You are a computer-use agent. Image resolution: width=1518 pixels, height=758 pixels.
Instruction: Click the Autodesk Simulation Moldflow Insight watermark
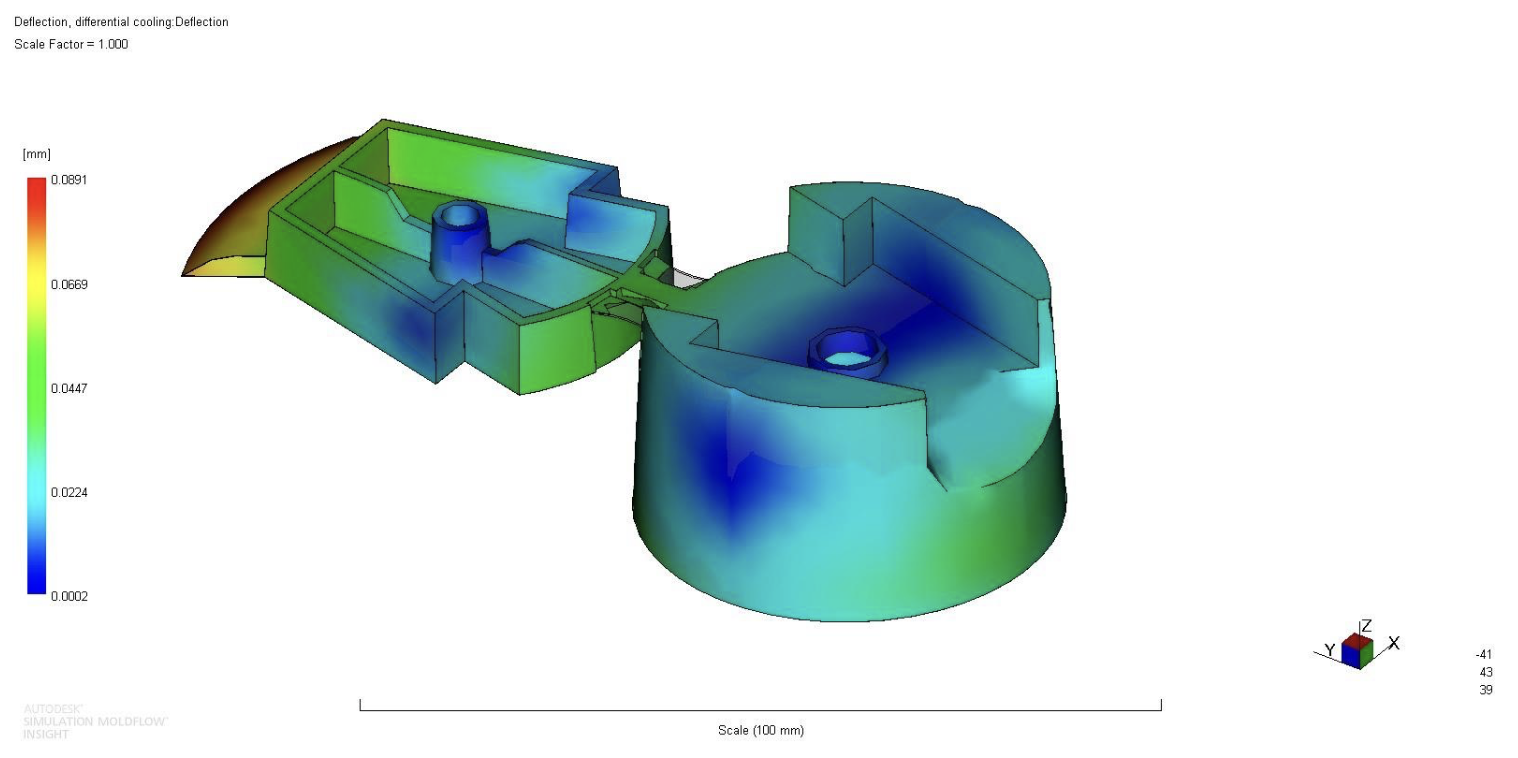point(96,721)
